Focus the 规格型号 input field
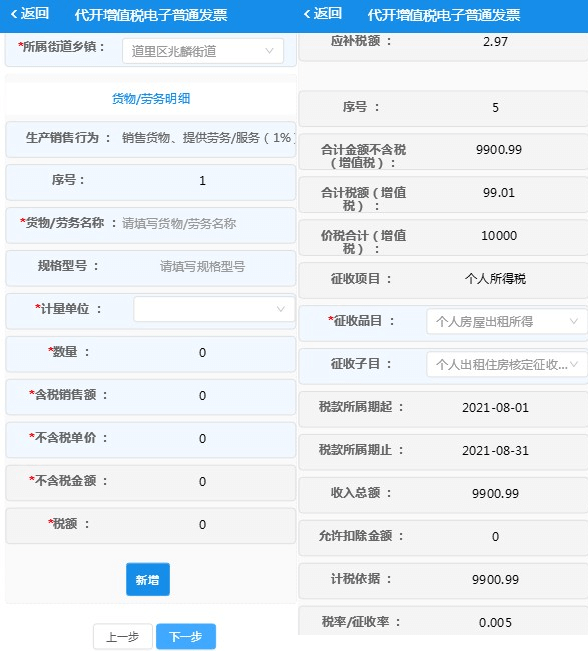This screenshot has height=658, width=588. click(202, 266)
